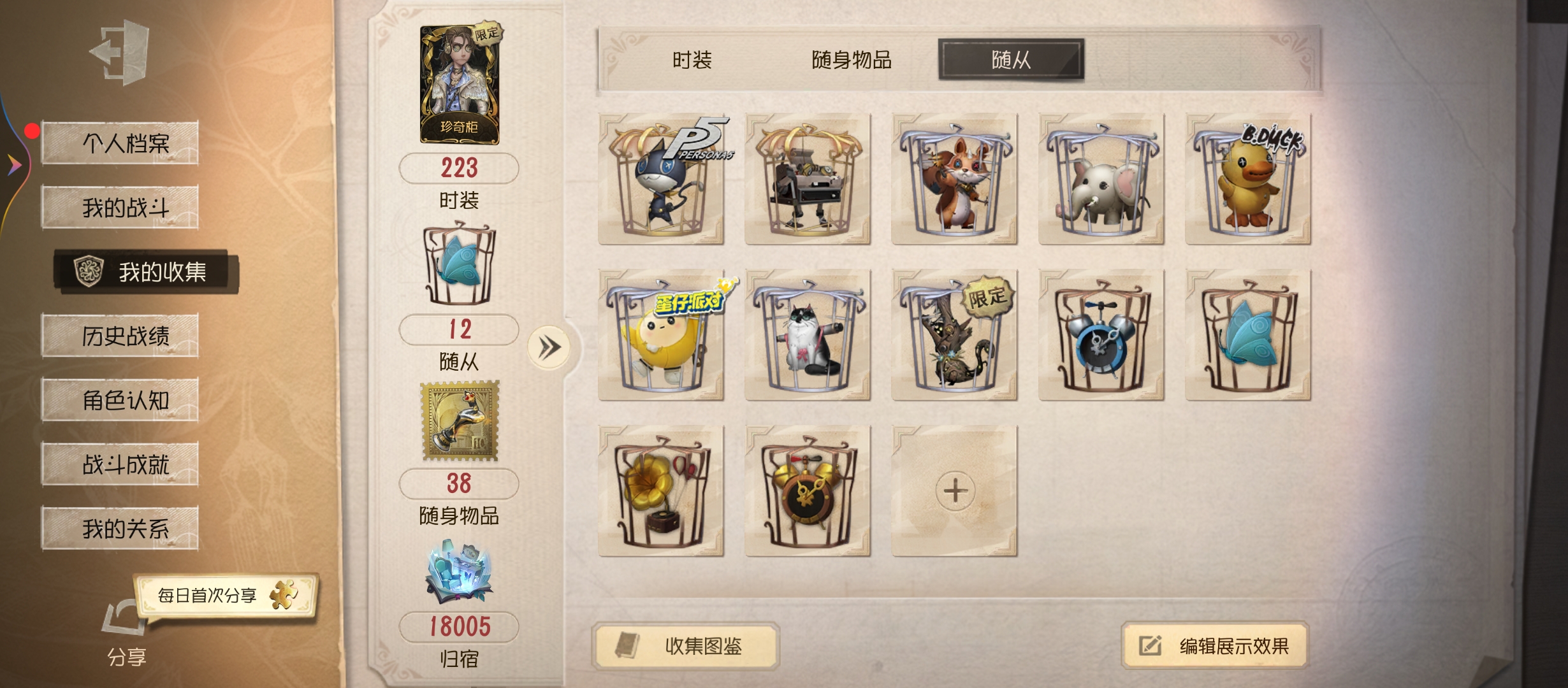
Task: Click the exit door icon
Action: (x=120, y=52)
